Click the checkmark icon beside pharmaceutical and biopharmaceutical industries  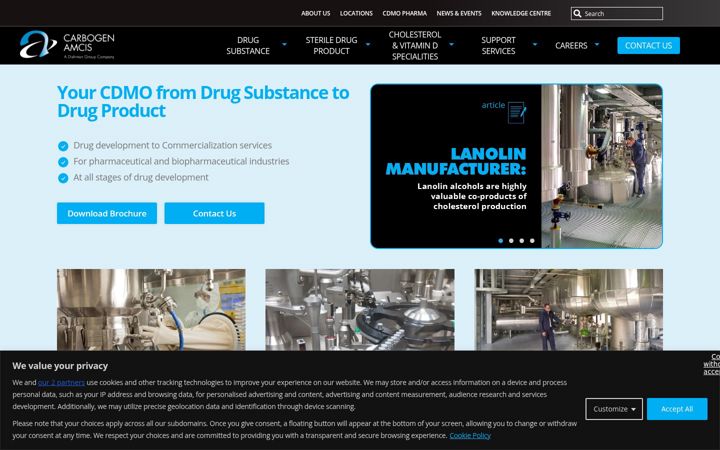coord(63,162)
